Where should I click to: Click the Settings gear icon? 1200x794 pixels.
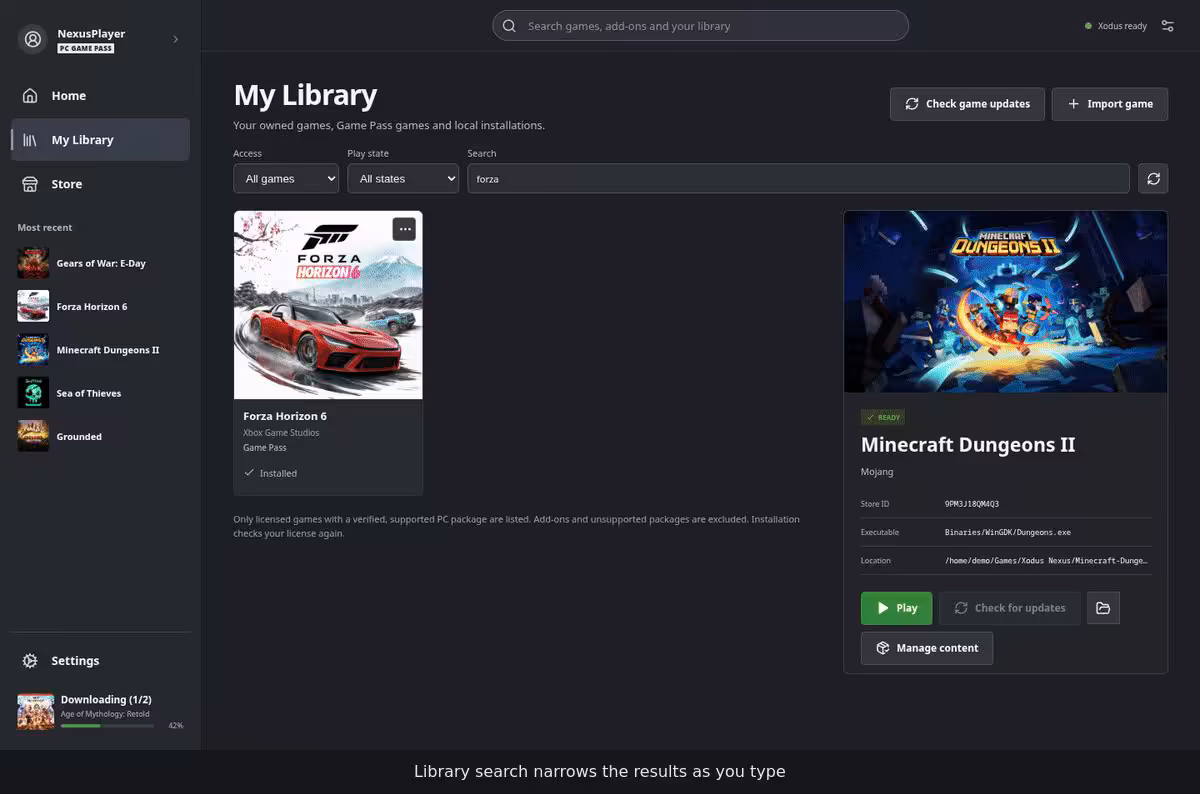[x=31, y=661]
